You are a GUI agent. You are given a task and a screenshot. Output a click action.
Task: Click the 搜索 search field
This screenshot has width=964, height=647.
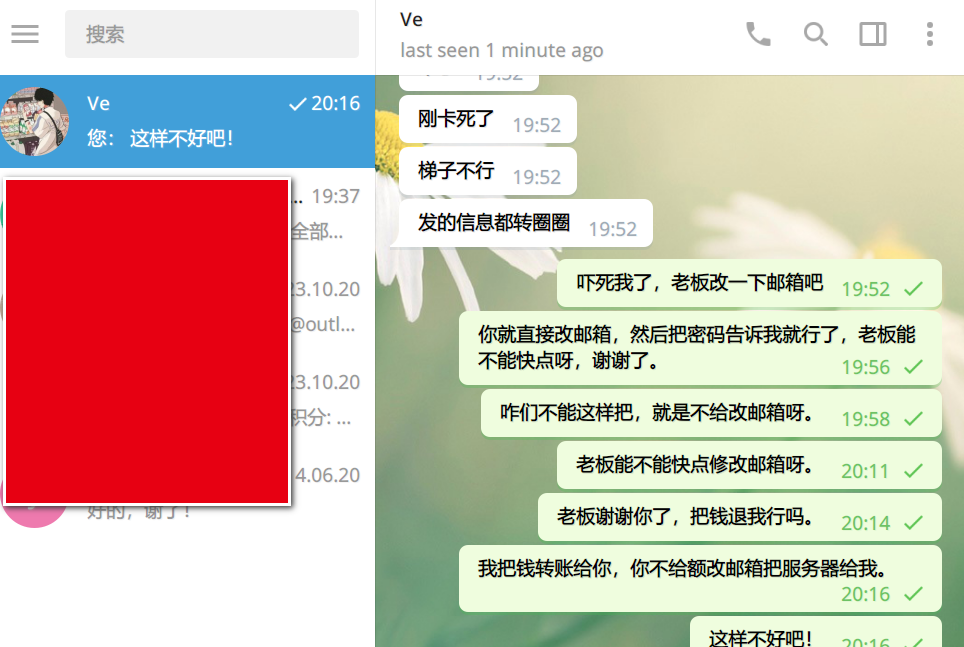[x=212, y=34]
